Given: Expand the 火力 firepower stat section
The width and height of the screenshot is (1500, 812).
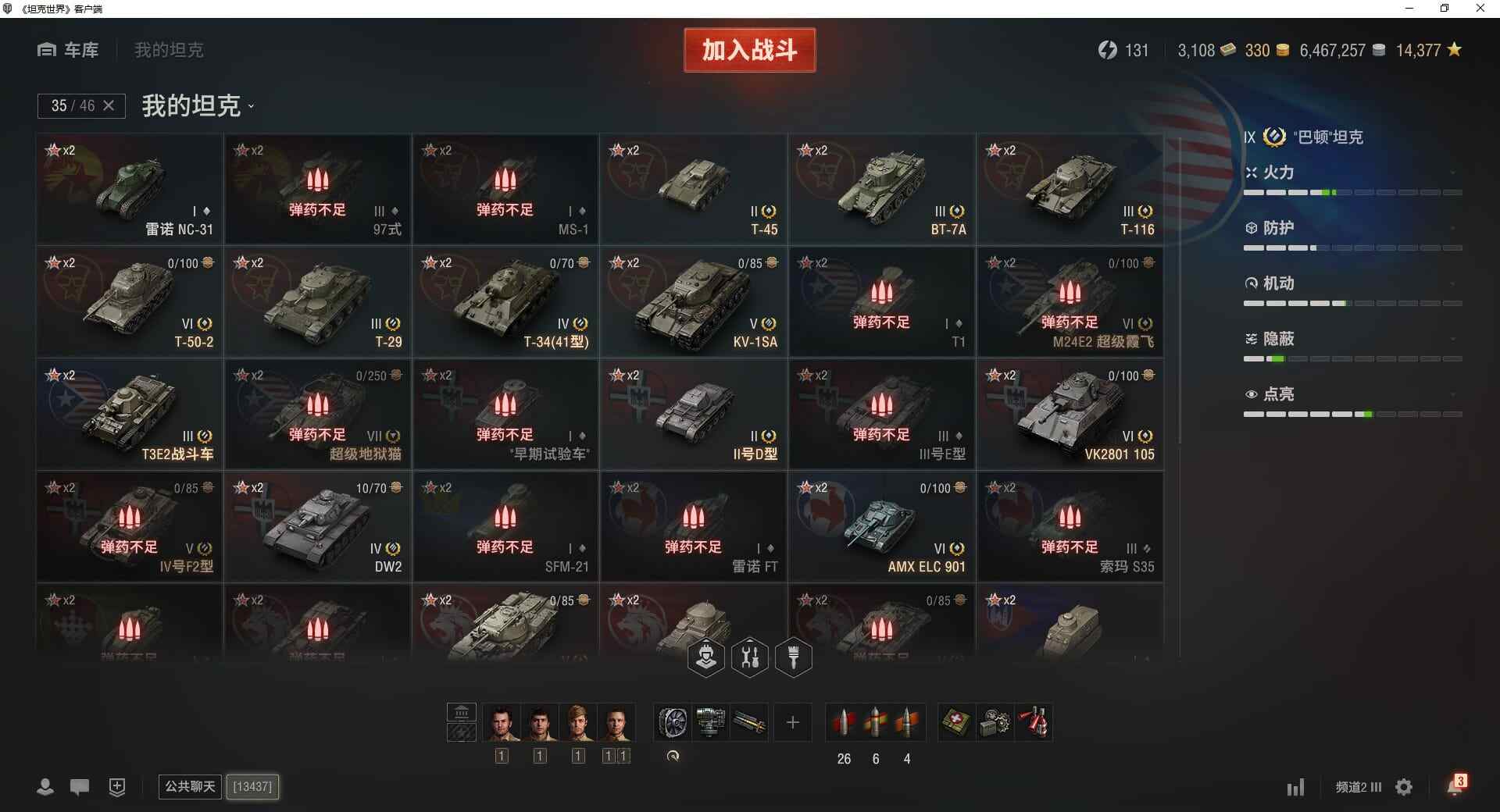Looking at the screenshot, I should tap(1352, 173).
